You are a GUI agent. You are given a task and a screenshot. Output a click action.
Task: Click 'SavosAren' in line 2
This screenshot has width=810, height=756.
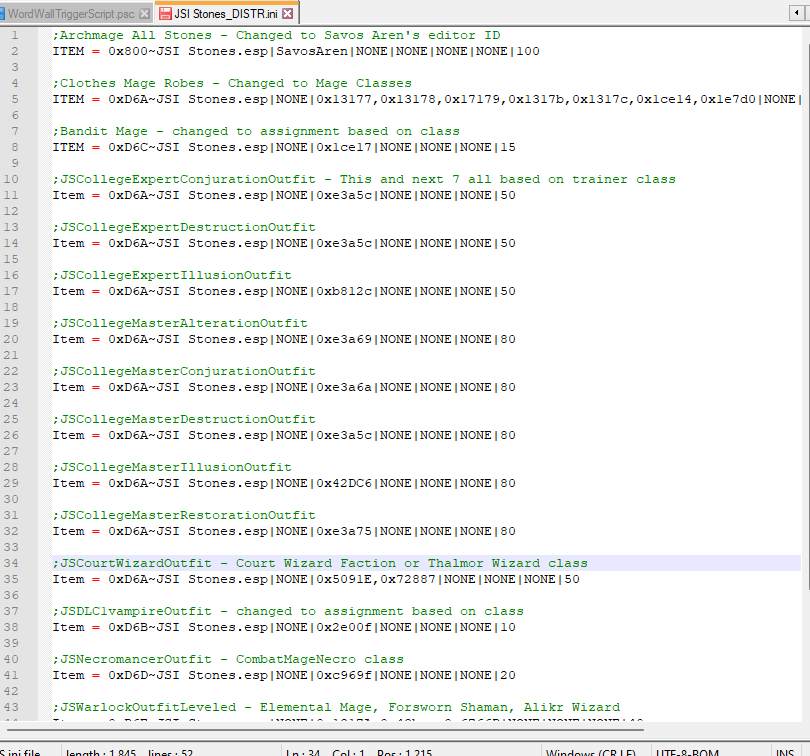pos(312,51)
